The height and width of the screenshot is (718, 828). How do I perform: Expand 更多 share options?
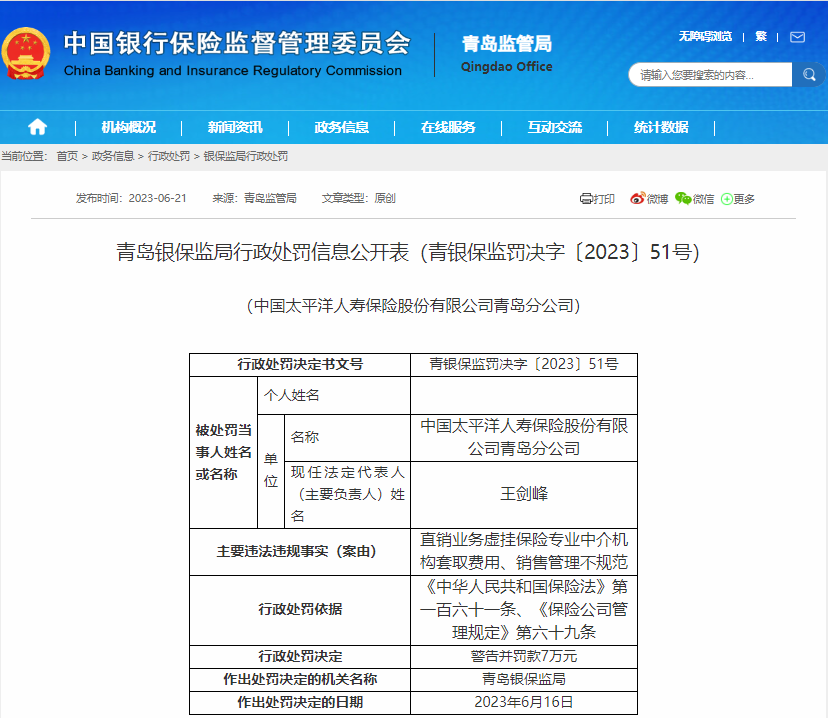click(x=738, y=199)
